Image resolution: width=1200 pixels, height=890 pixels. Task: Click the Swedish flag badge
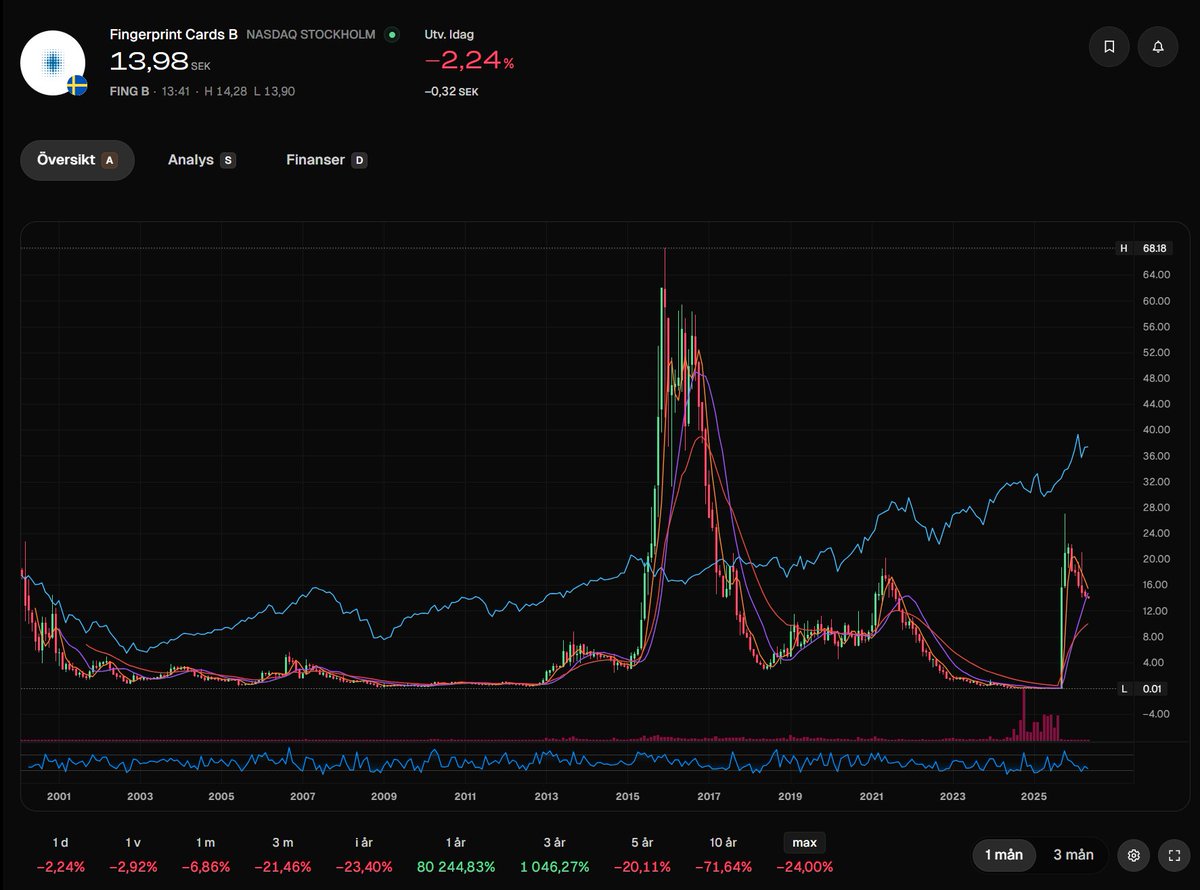point(77,85)
